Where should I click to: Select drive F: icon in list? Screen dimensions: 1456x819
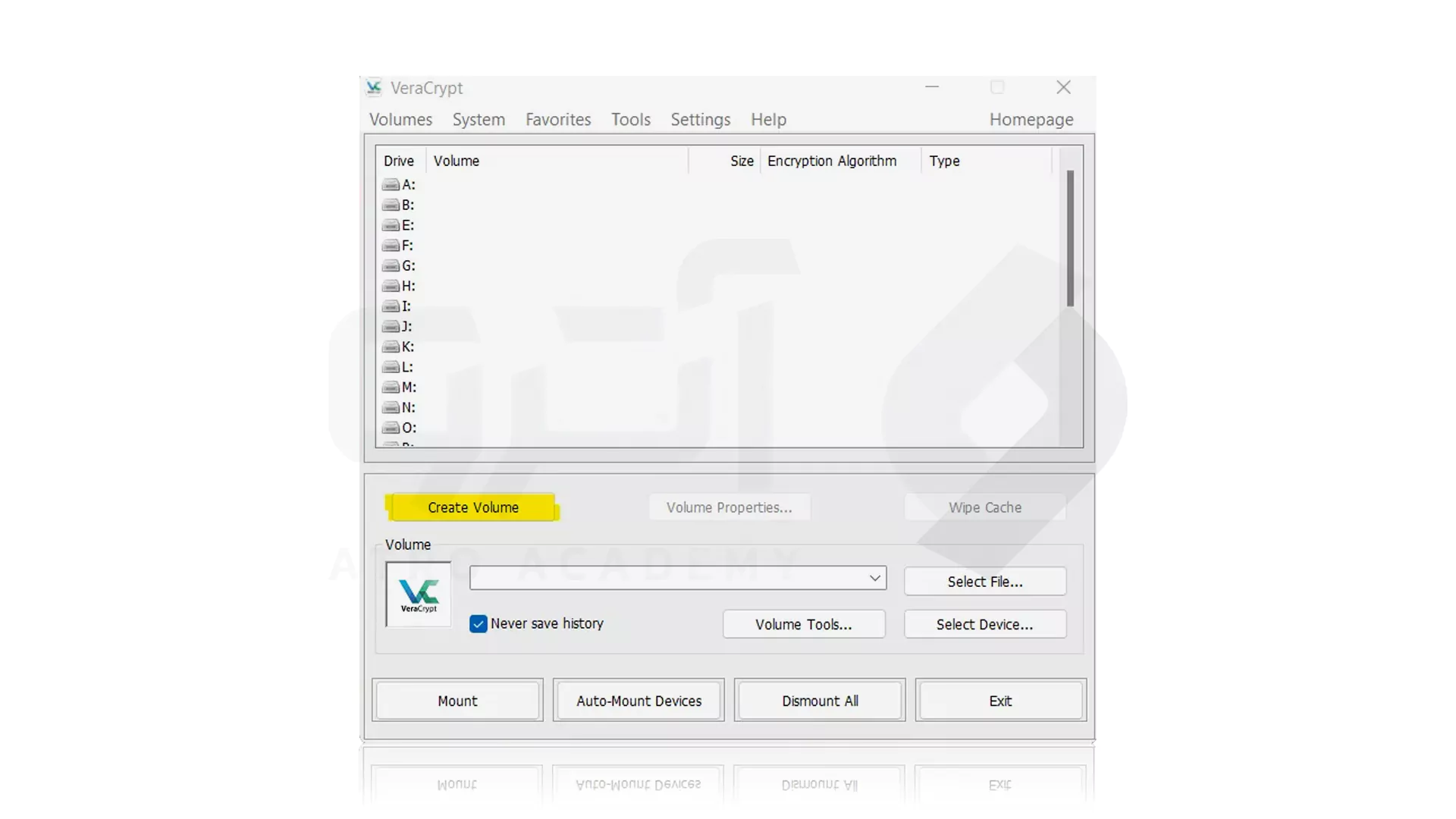[x=391, y=246]
